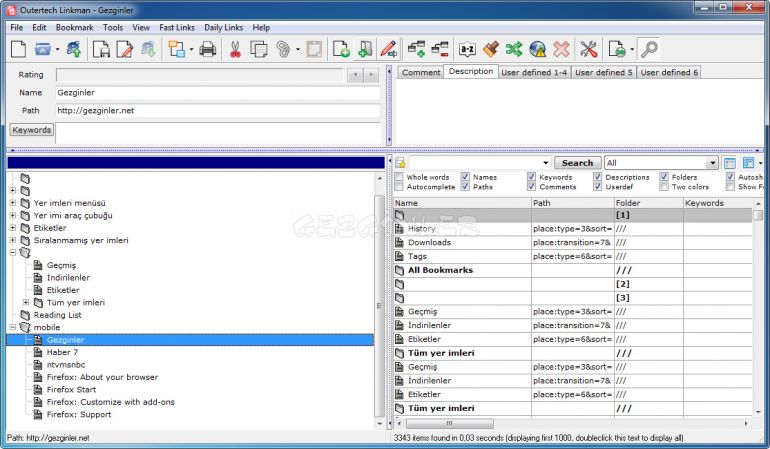Click the Add new folder icon
The image size is (770, 449).
point(365,49)
